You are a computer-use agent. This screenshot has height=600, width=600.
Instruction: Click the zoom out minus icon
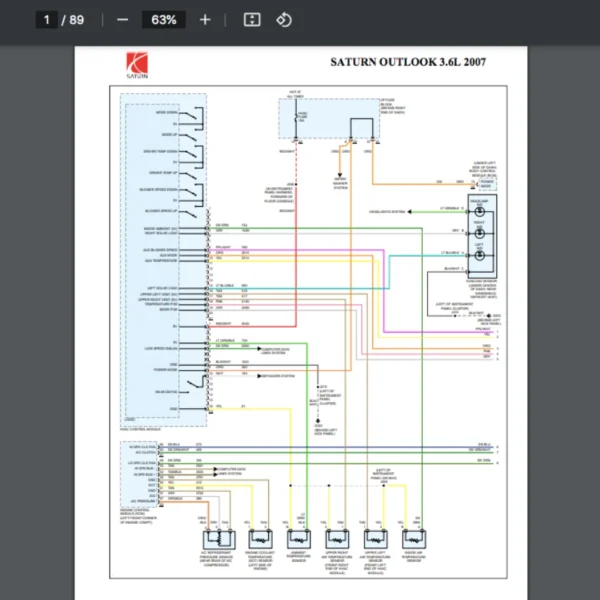click(x=122, y=20)
